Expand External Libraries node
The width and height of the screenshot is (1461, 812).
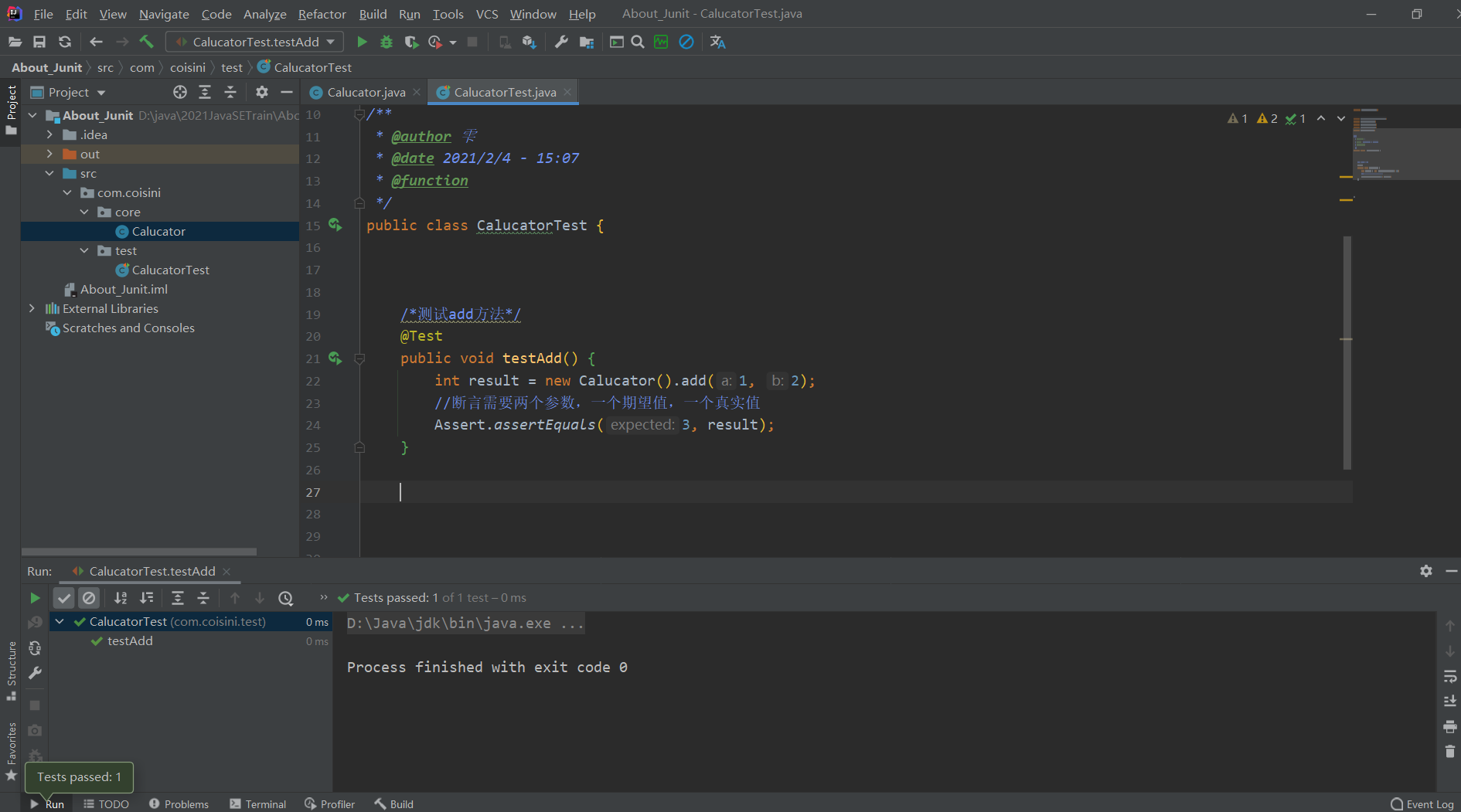(32, 308)
